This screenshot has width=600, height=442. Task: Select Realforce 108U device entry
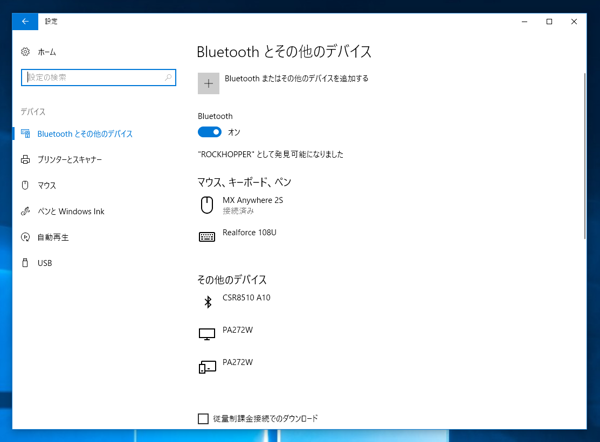[249, 237]
